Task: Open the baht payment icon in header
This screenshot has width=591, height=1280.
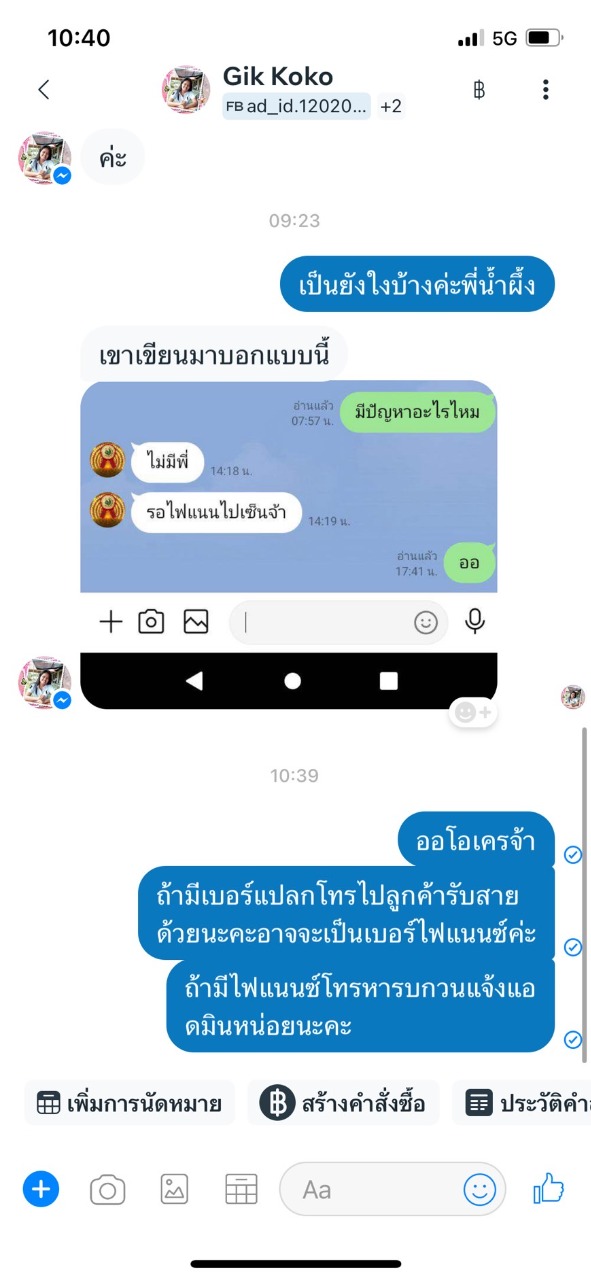Action: click(479, 90)
